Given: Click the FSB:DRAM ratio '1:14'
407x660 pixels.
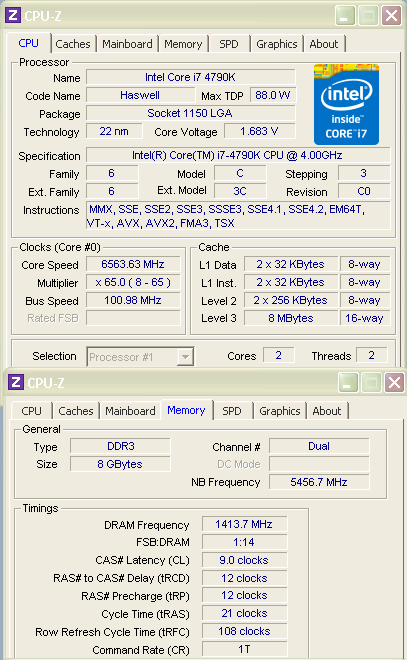Looking at the screenshot, I should pyautogui.click(x=244, y=542).
